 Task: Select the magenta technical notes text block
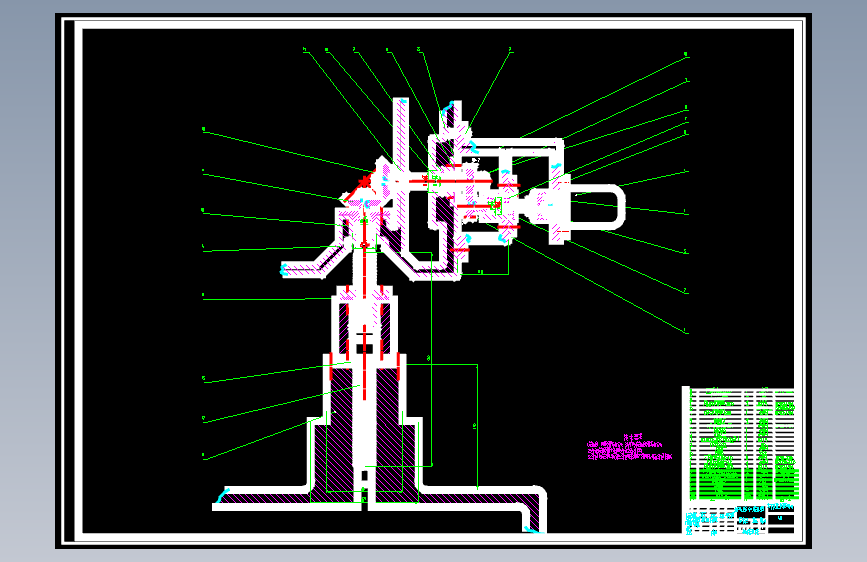[629, 447]
